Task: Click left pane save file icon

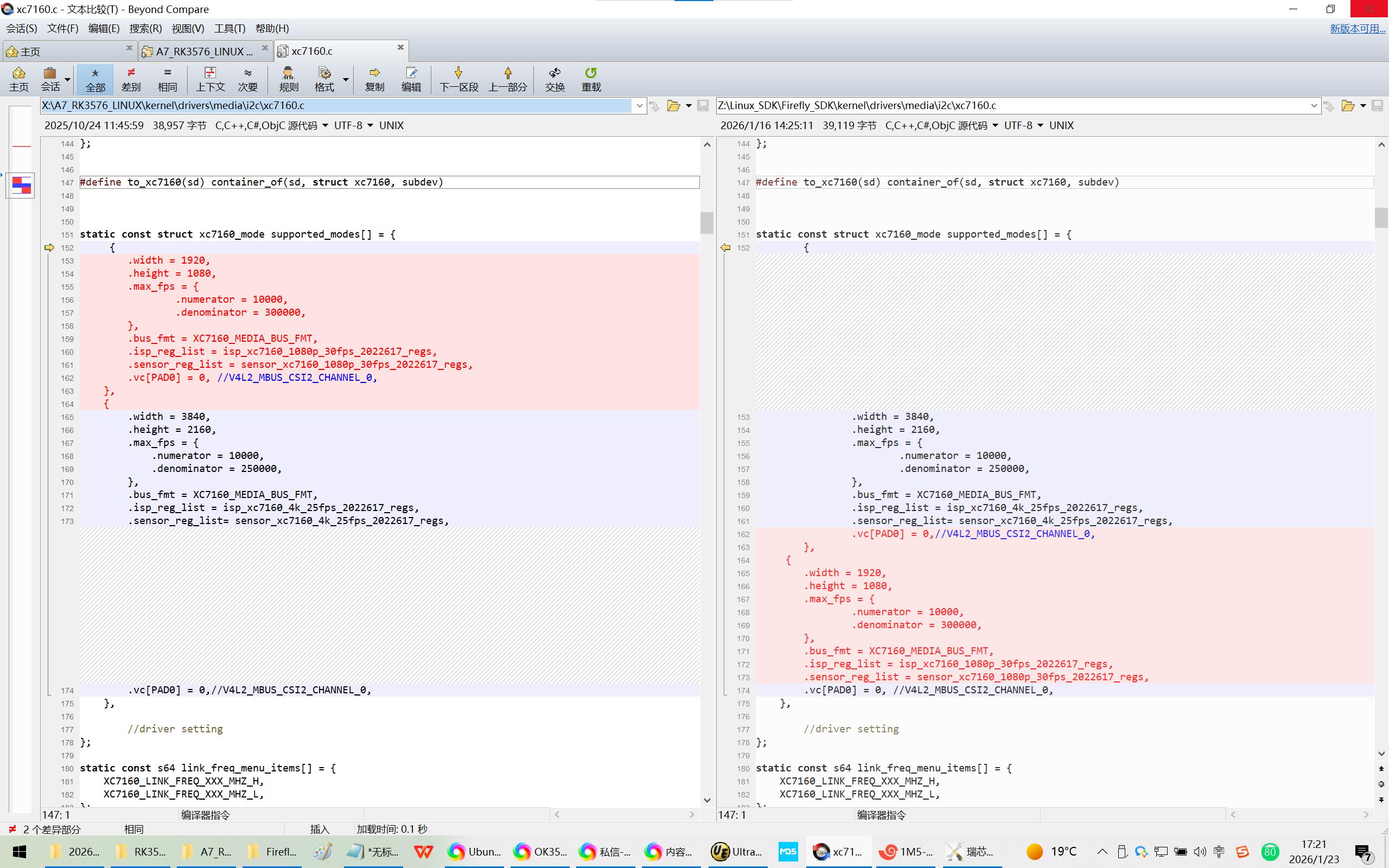Action: tap(703, 106)
